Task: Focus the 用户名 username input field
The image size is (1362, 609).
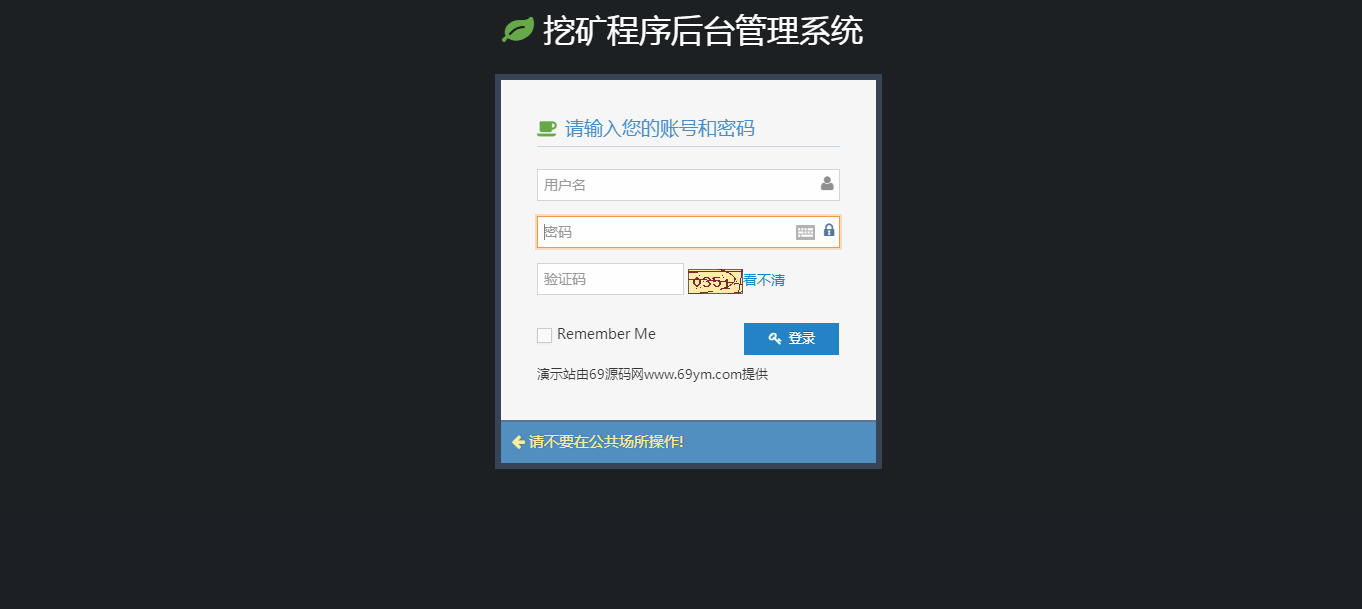Action: tap(688, 185)
